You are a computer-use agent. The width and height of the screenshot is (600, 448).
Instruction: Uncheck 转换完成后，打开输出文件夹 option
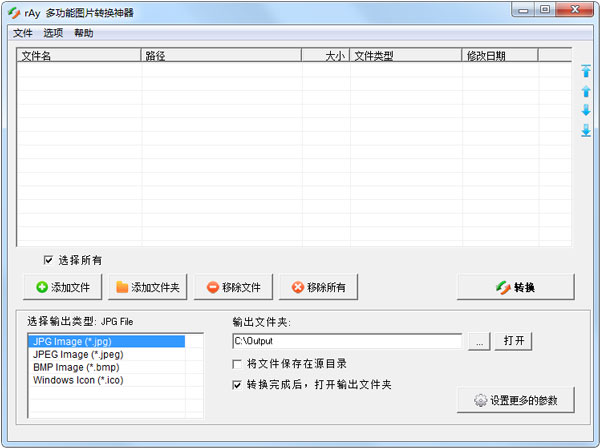237,385
